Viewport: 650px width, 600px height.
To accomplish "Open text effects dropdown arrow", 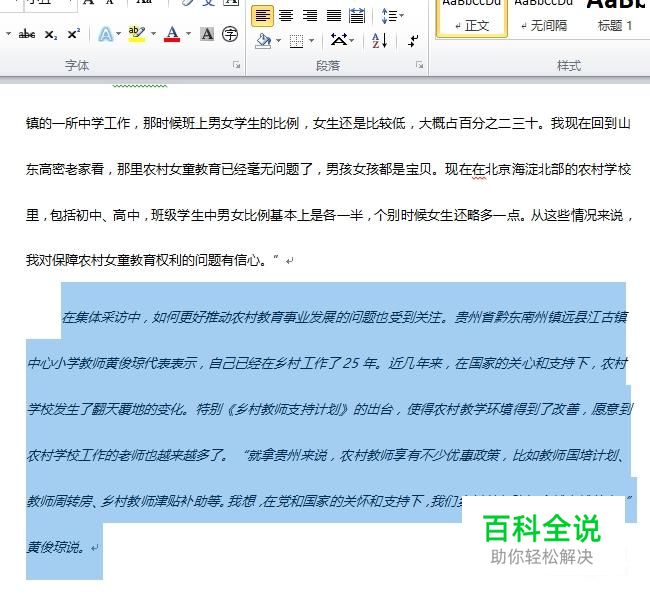I will click(119, 34).
